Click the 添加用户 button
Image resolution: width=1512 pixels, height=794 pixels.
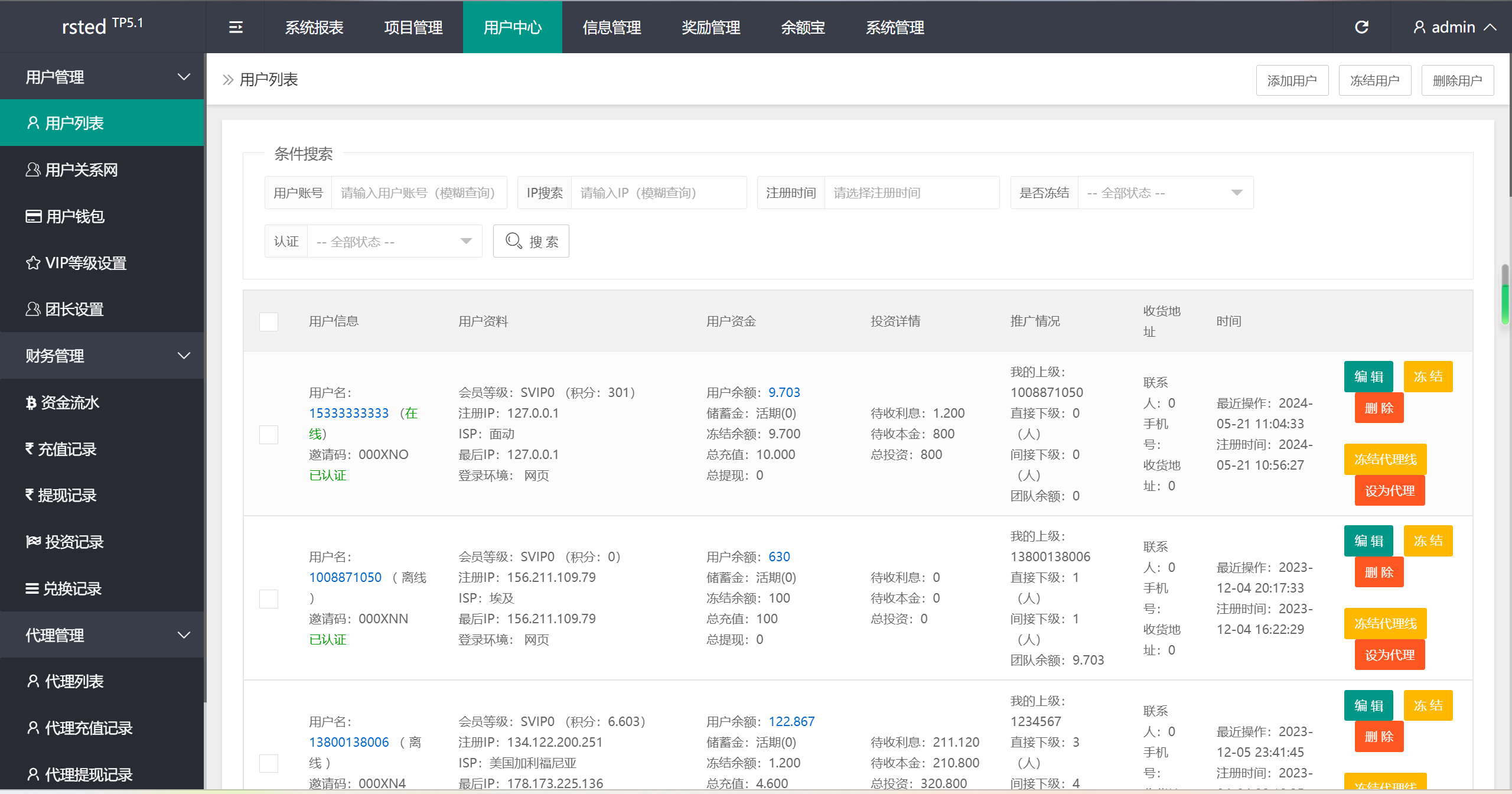click(1292, 80)
